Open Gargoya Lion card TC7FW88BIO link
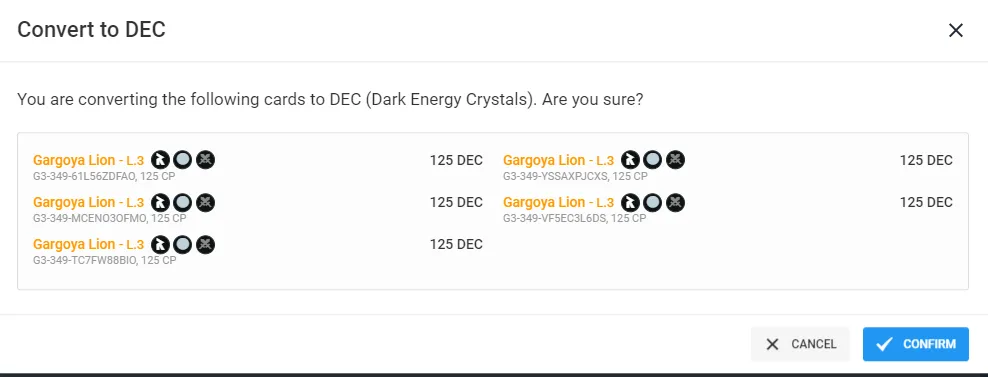The image size is (988, 377). 89,244
